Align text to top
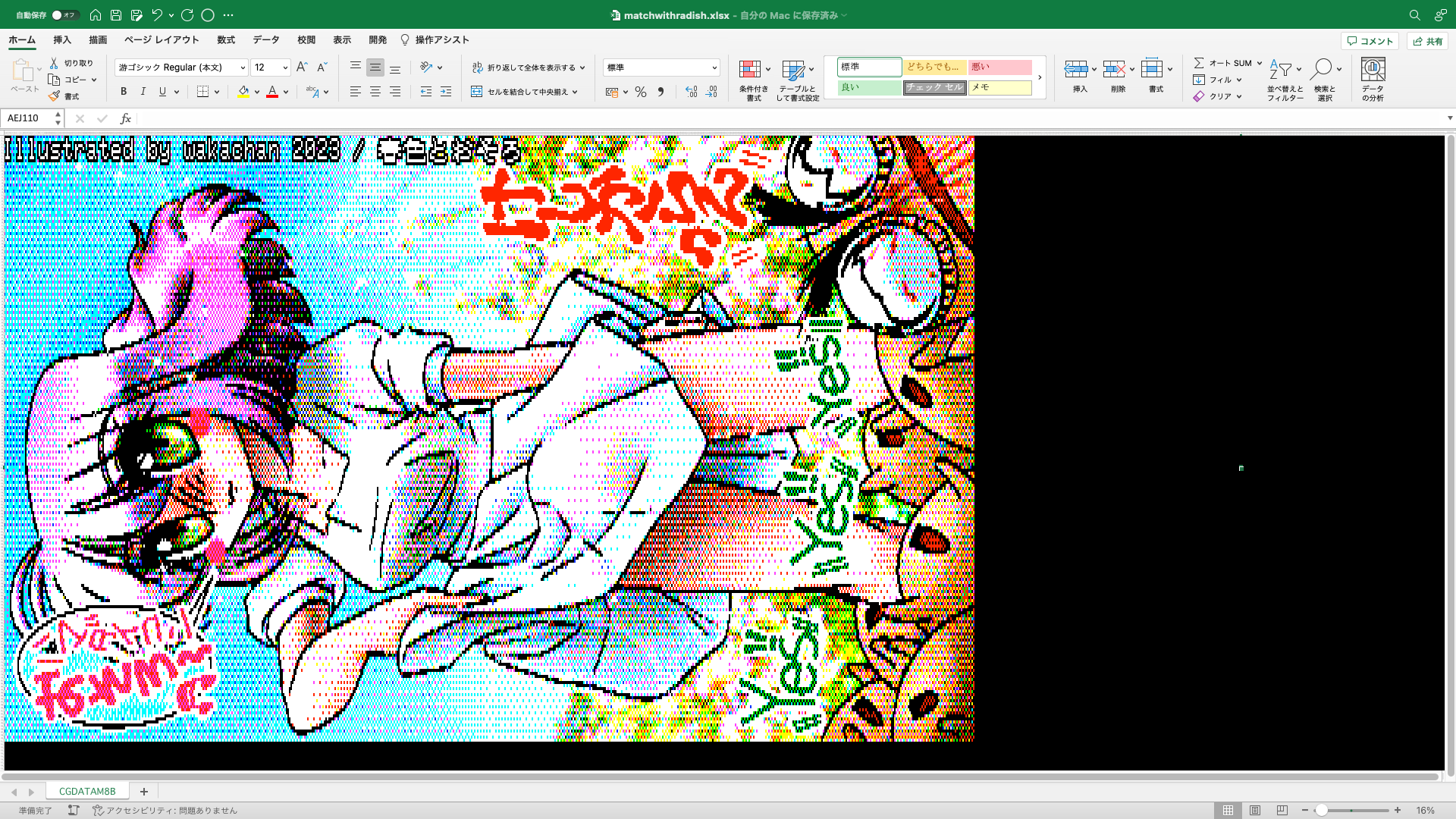 355,67
